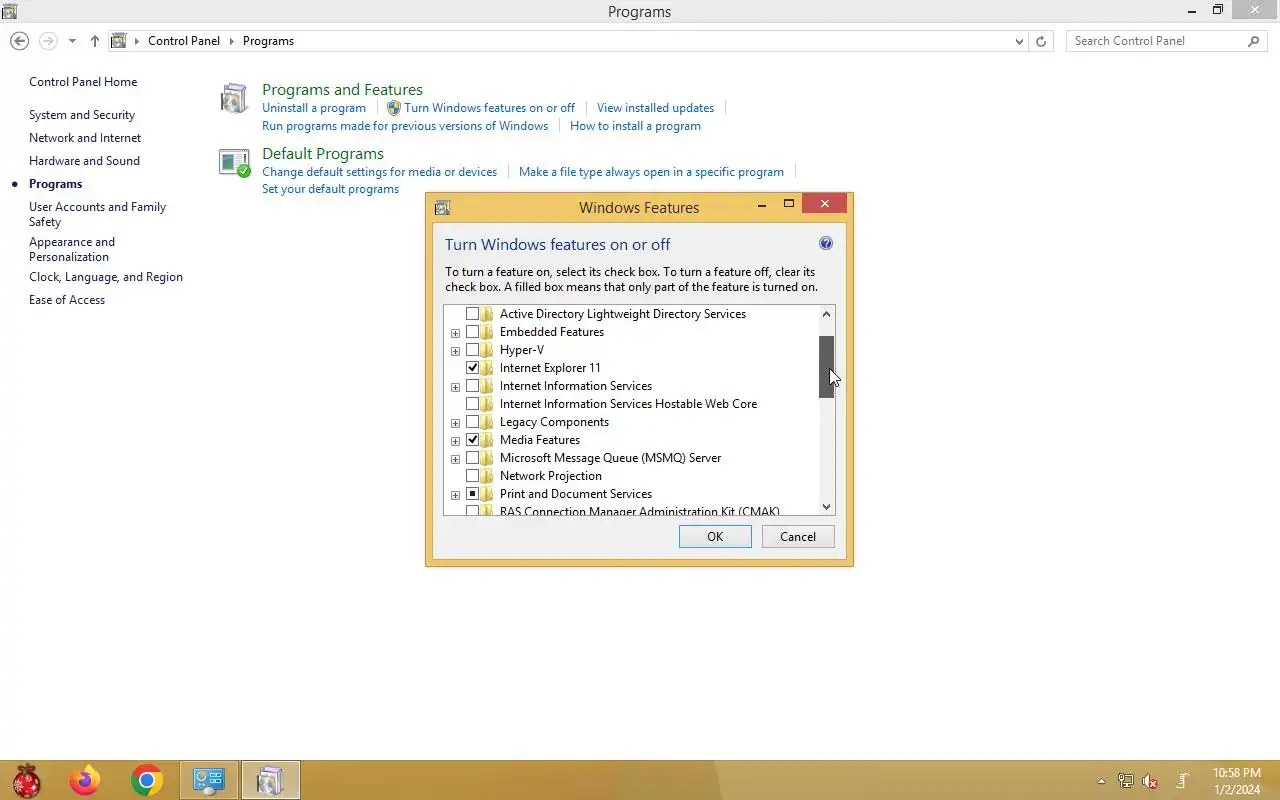
Task: Click the Hyper-V folder icon
Action: (487, 350)
